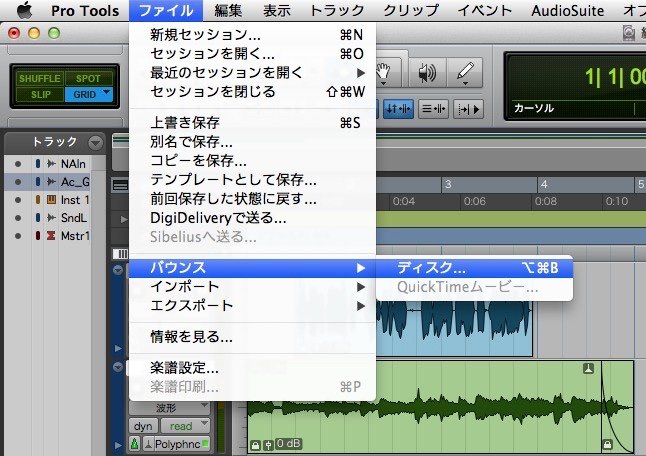
Task: Click the Inst 1 orange track color strip
Action: pyautogui.click(x=38, y=200)
